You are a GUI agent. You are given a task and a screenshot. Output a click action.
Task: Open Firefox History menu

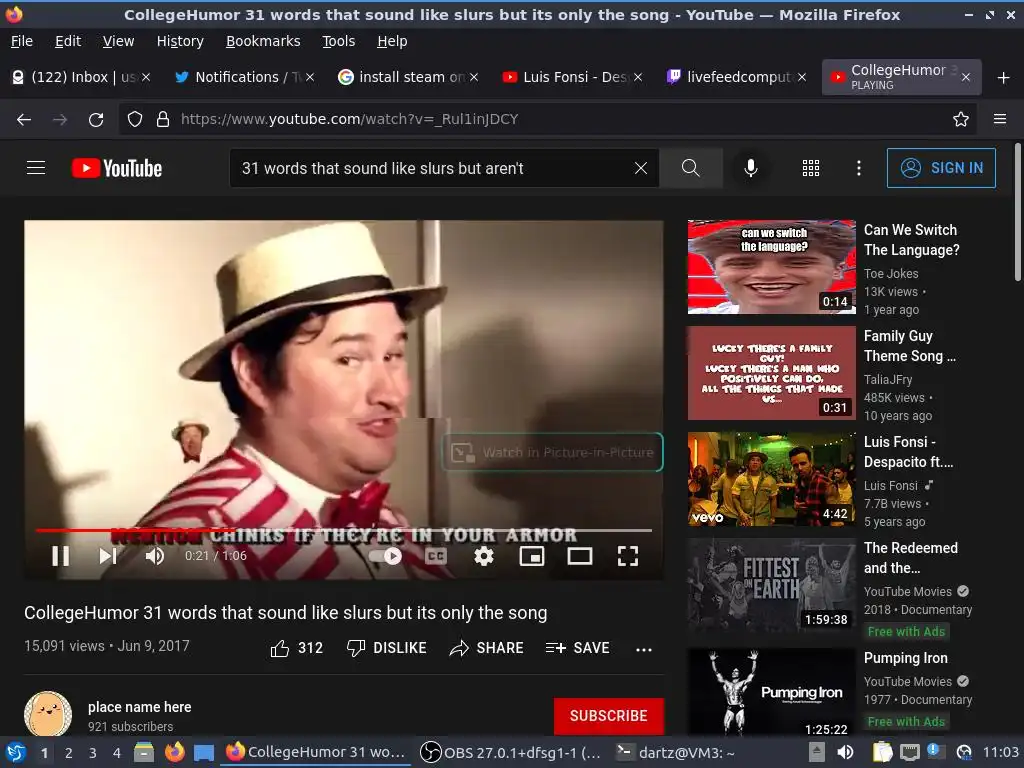pyautogui.click(x=180, y=41)
